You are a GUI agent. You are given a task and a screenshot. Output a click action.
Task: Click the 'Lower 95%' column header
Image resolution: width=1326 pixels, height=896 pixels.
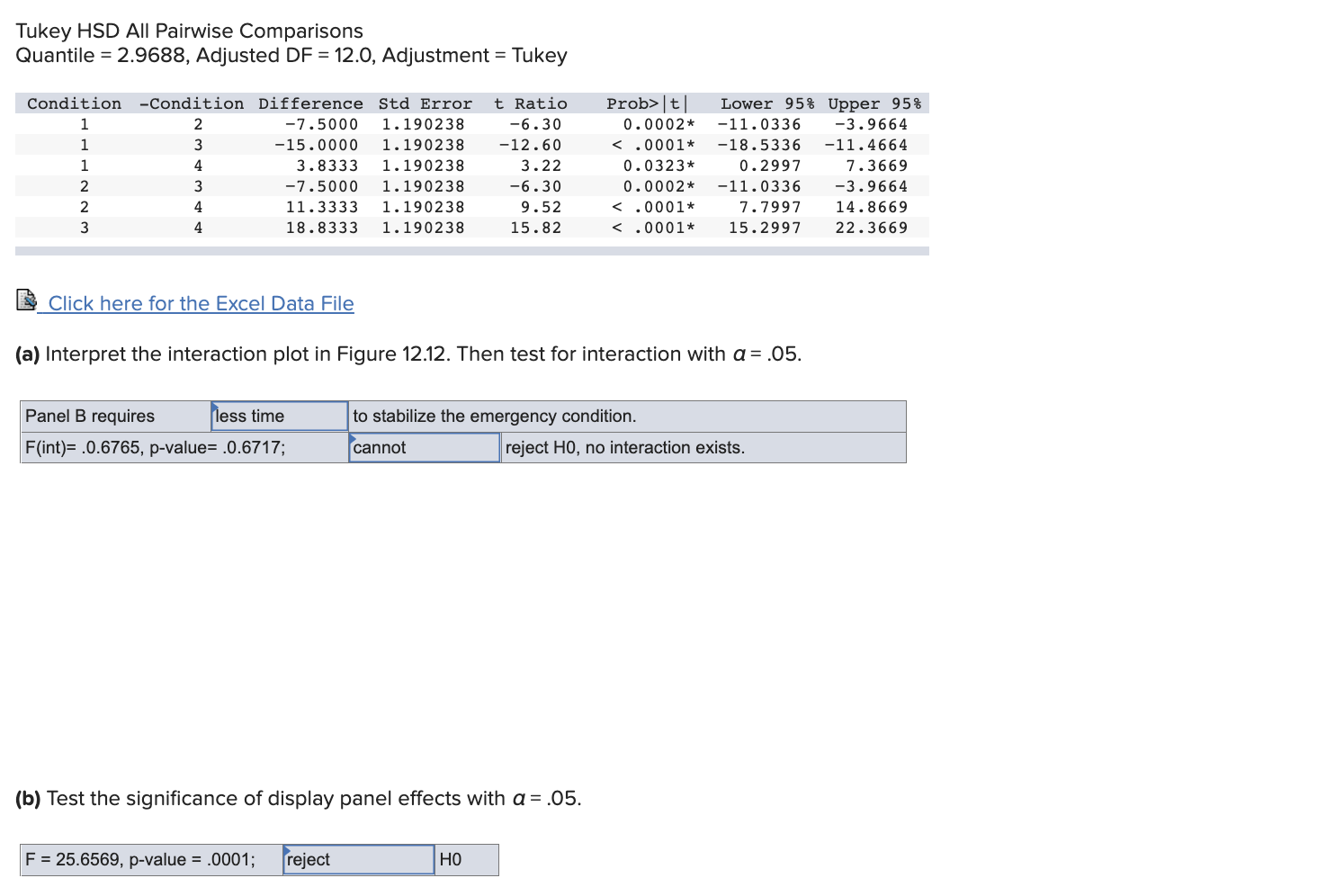[x=767, y=103]
